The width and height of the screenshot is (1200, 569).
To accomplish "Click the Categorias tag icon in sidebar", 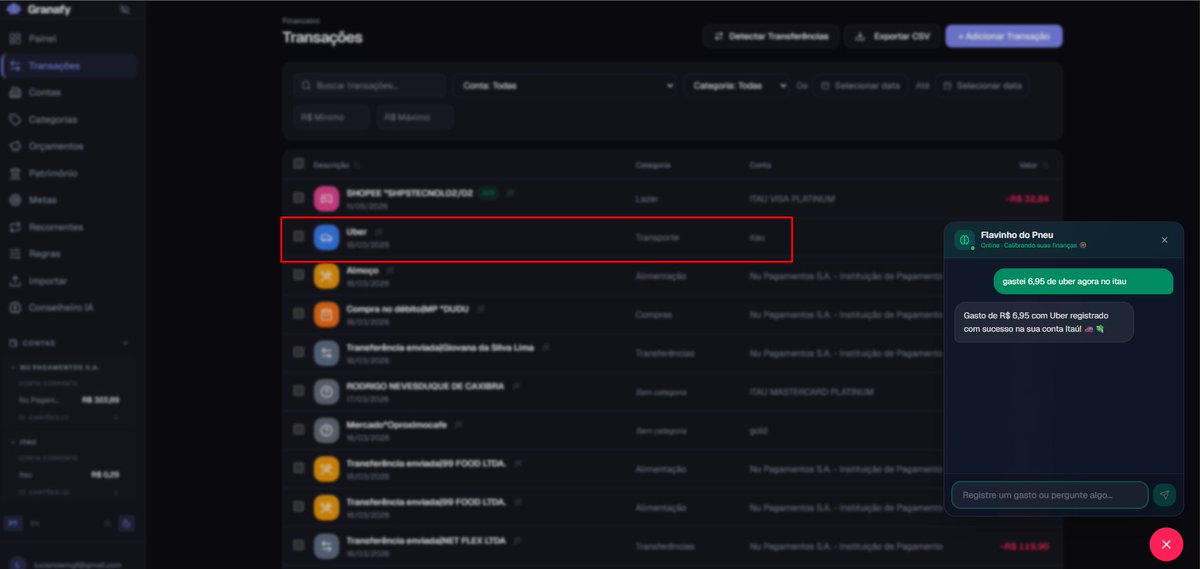I will (14, 120).
